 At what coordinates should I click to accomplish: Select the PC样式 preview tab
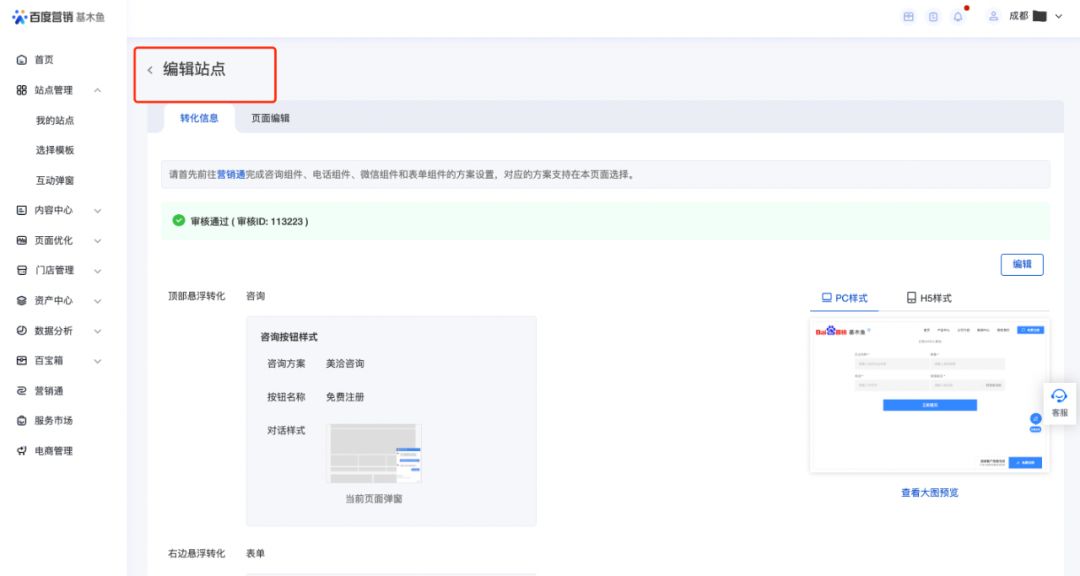[844, 298]
